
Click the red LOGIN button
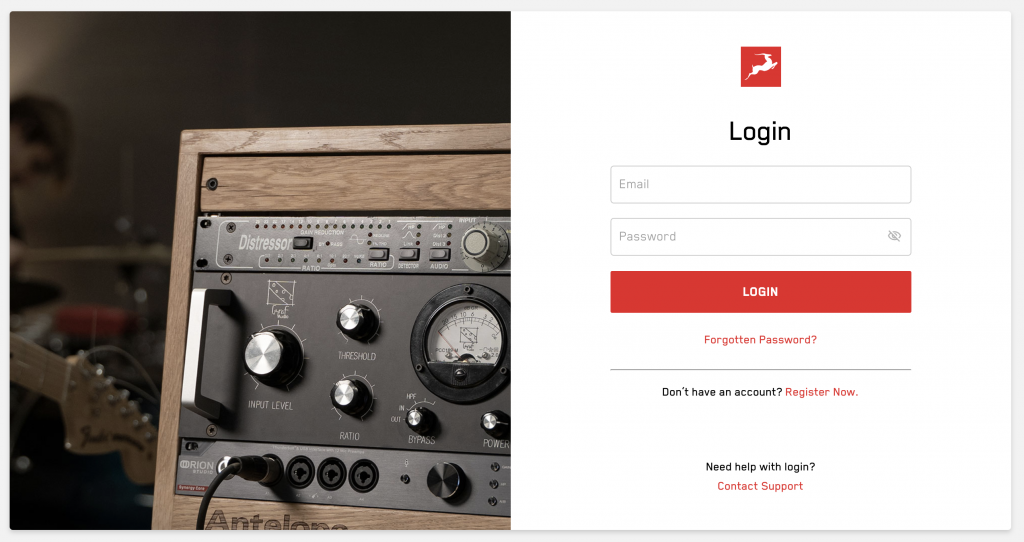point(760,292)
